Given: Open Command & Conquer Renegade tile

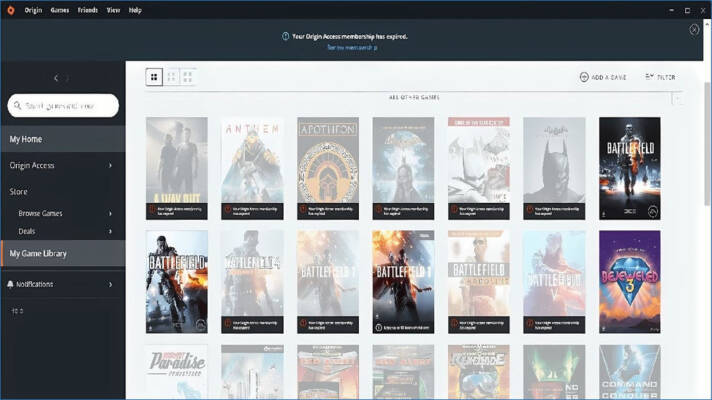Looking at the screenshot, I should tap(479, 372).
